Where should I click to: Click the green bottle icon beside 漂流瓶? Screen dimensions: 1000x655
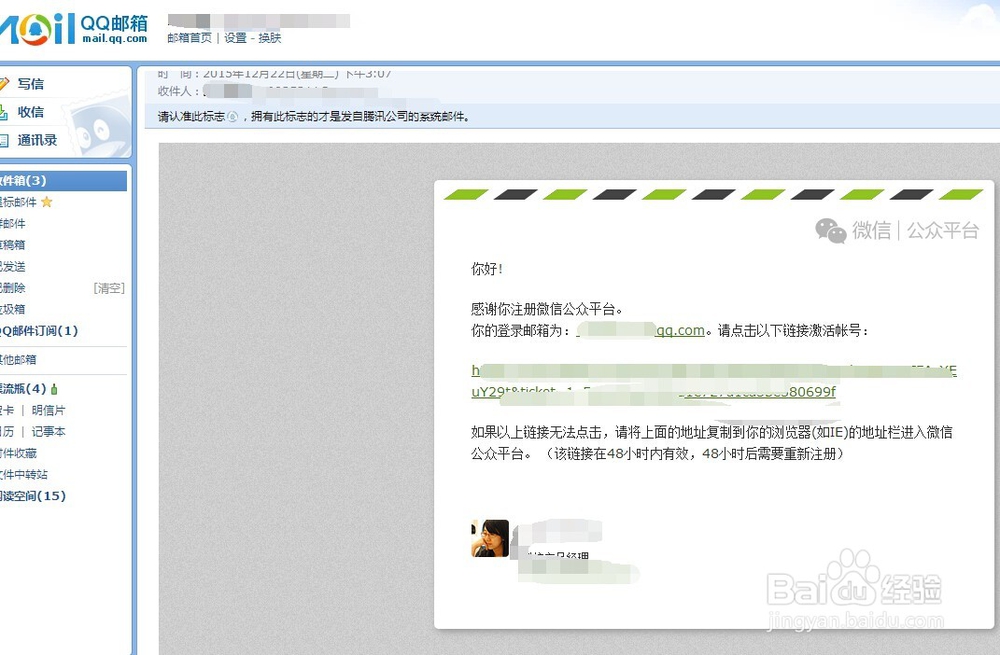pyautogui.click(x=54, y=388)
